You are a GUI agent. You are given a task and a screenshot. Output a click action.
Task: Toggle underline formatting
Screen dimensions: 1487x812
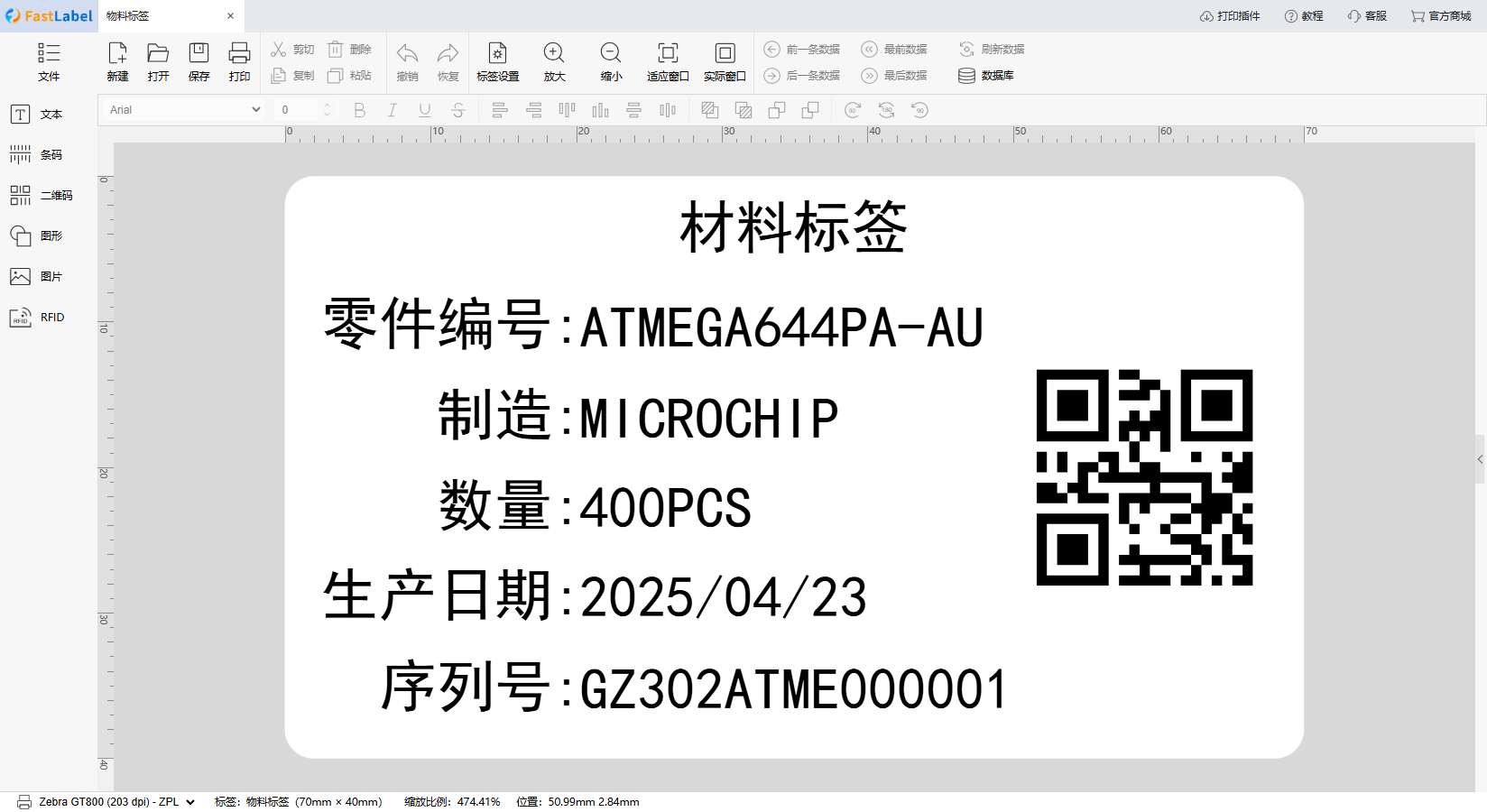[x=424, y=110]
